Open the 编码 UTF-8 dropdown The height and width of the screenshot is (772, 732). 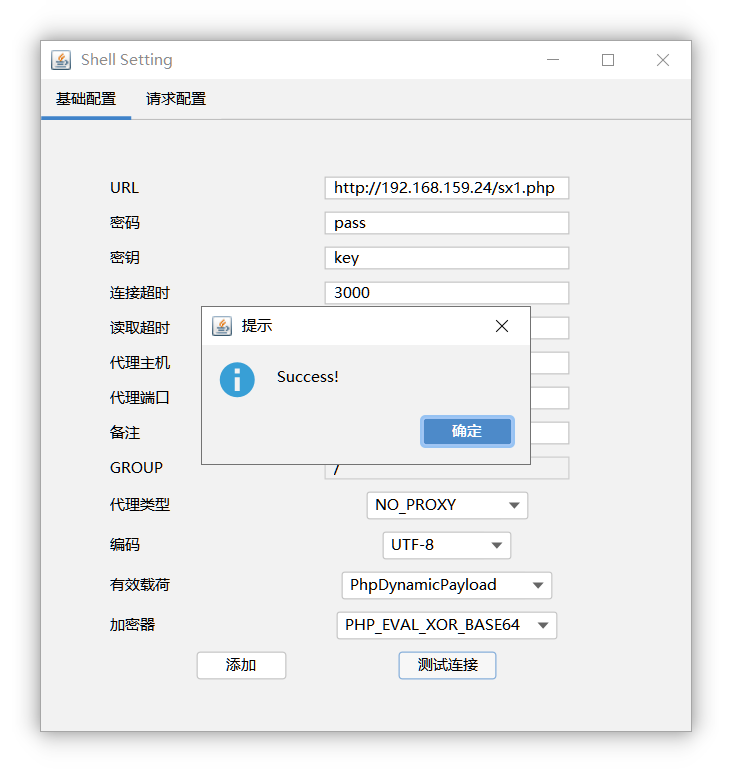click(447, 545)
